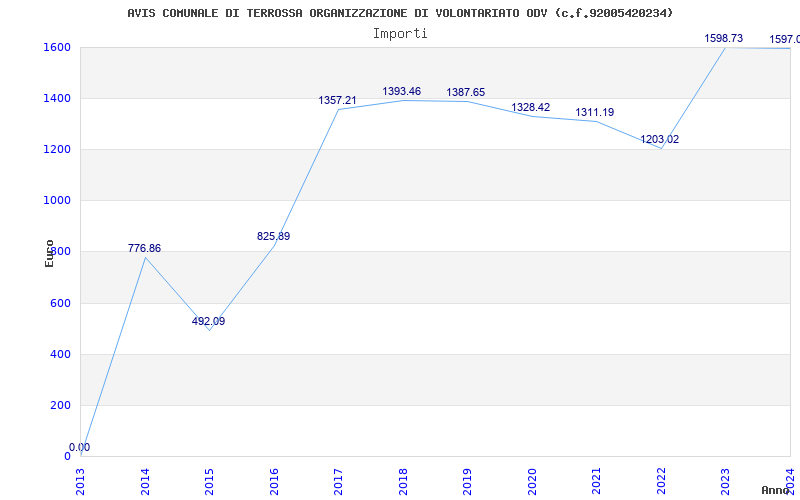The image size is (800, 500).
Task: Click year 2020 on the x-axis
Action: click(x=531, y=480)
